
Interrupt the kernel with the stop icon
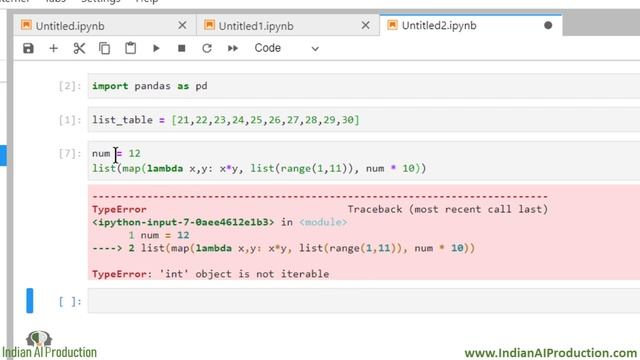tap(182, 48)
